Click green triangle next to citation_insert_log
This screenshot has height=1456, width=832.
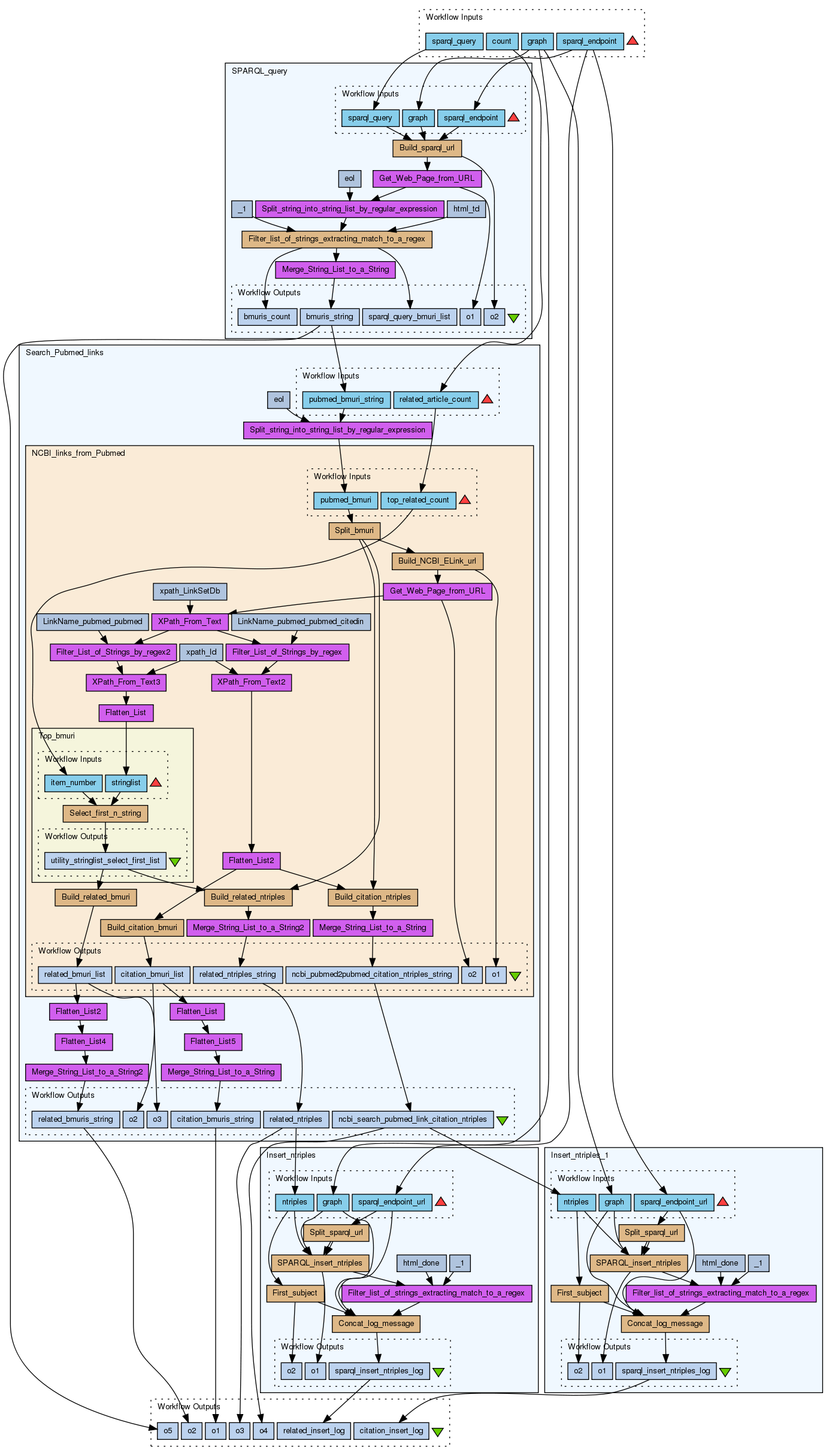tap(438, 1431)
